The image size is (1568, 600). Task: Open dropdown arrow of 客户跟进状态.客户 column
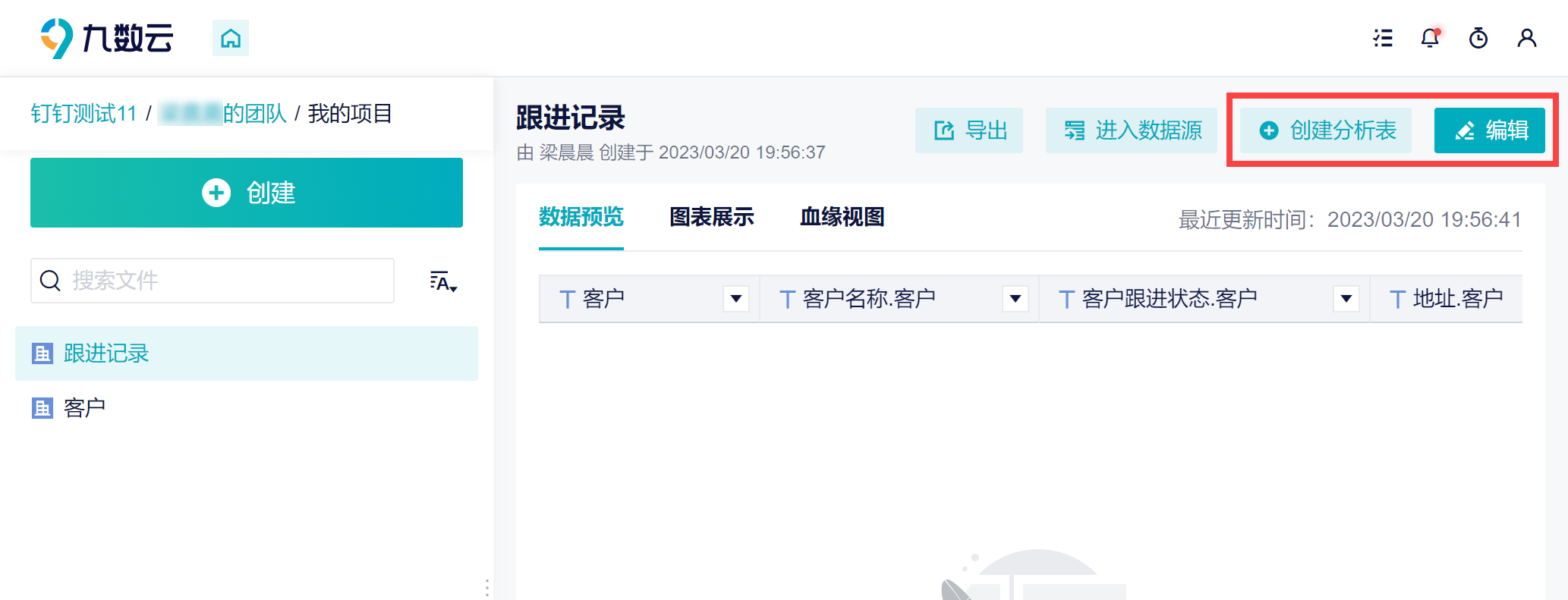click(x=1346, y=299)
